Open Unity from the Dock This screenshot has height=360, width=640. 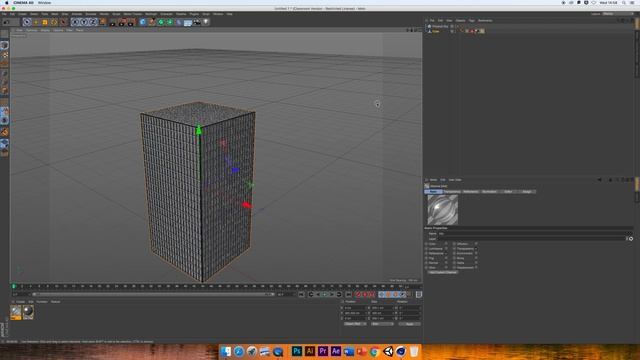pyautogui.click(x=388, y=351)
